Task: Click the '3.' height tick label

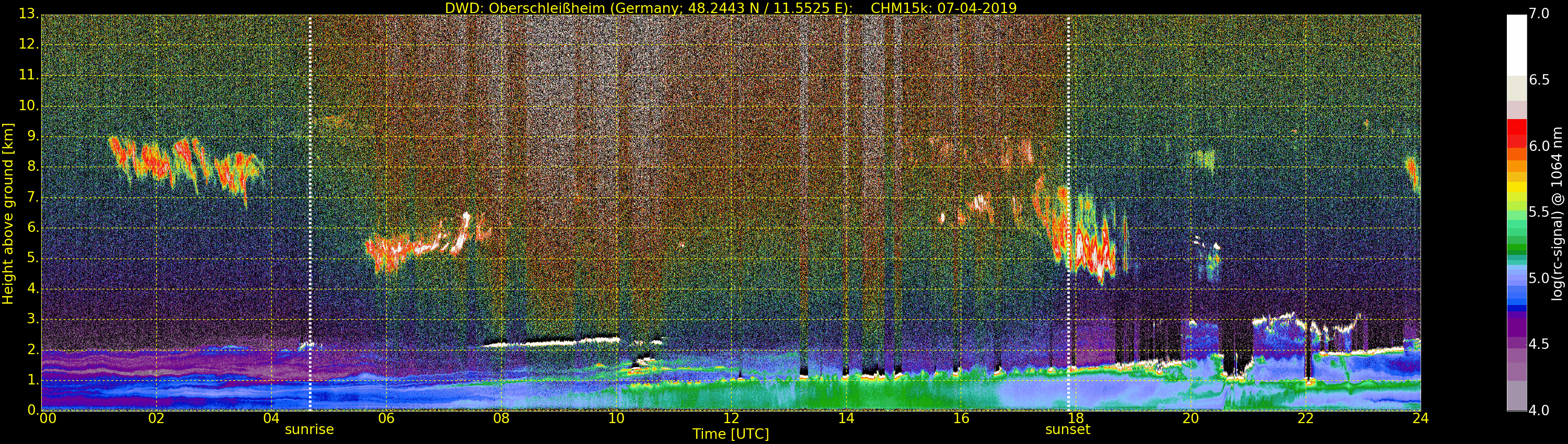Action: click(33, 319)
